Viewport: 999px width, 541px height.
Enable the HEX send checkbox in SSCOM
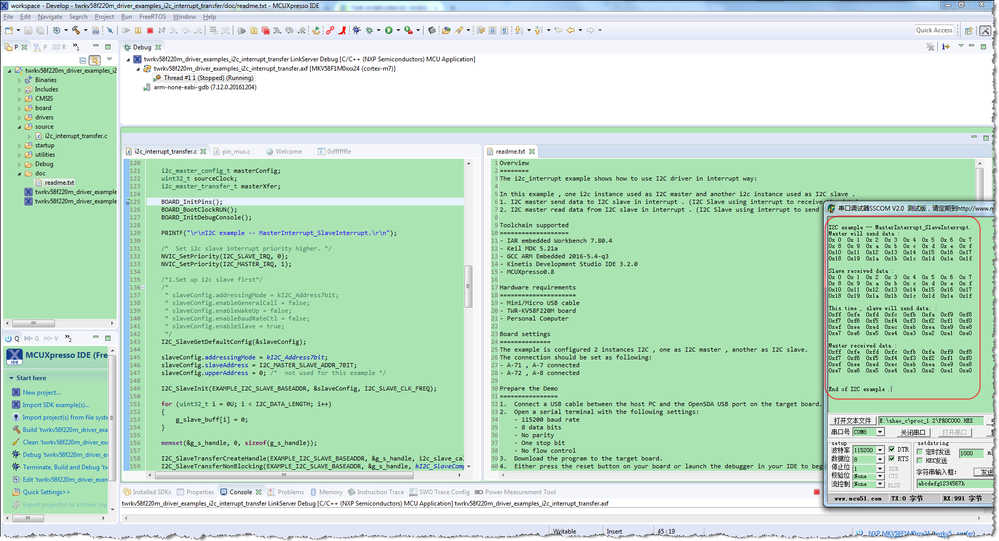tap(919, 460)
